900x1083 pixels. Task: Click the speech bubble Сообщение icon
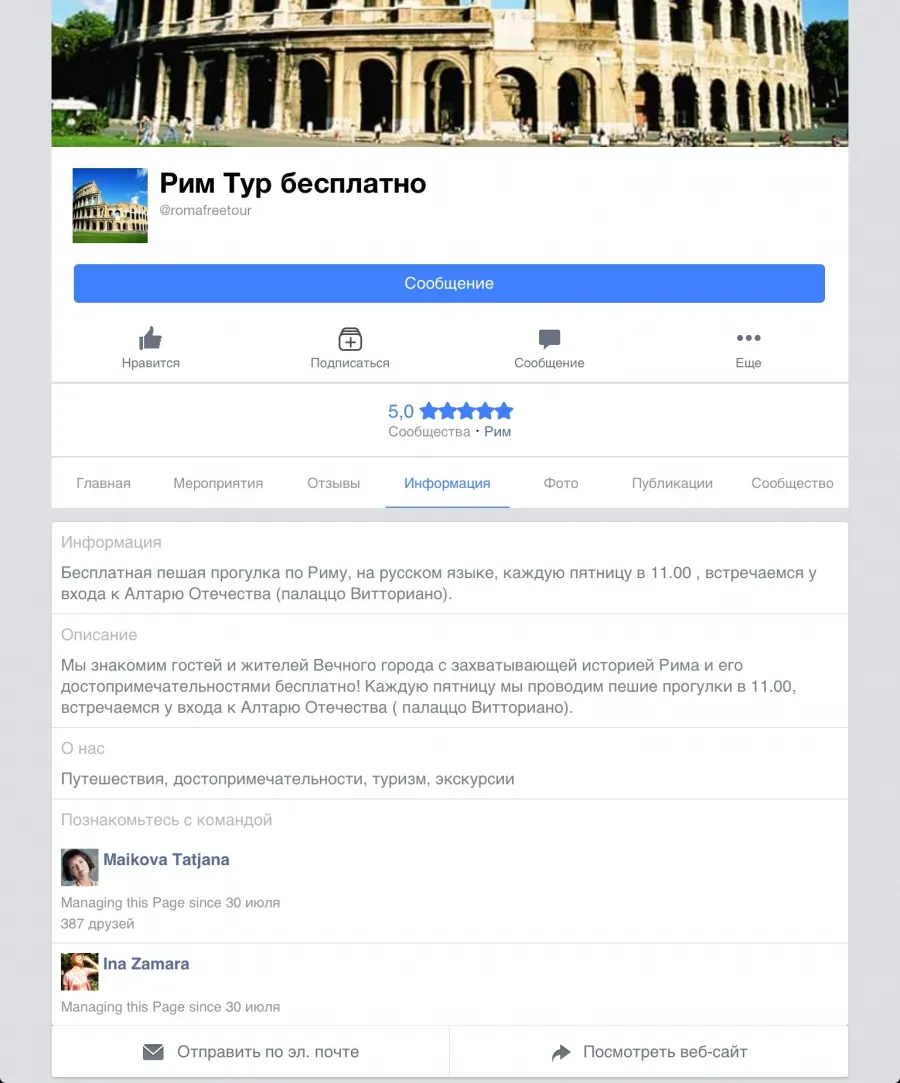click(x=549, y=338)
